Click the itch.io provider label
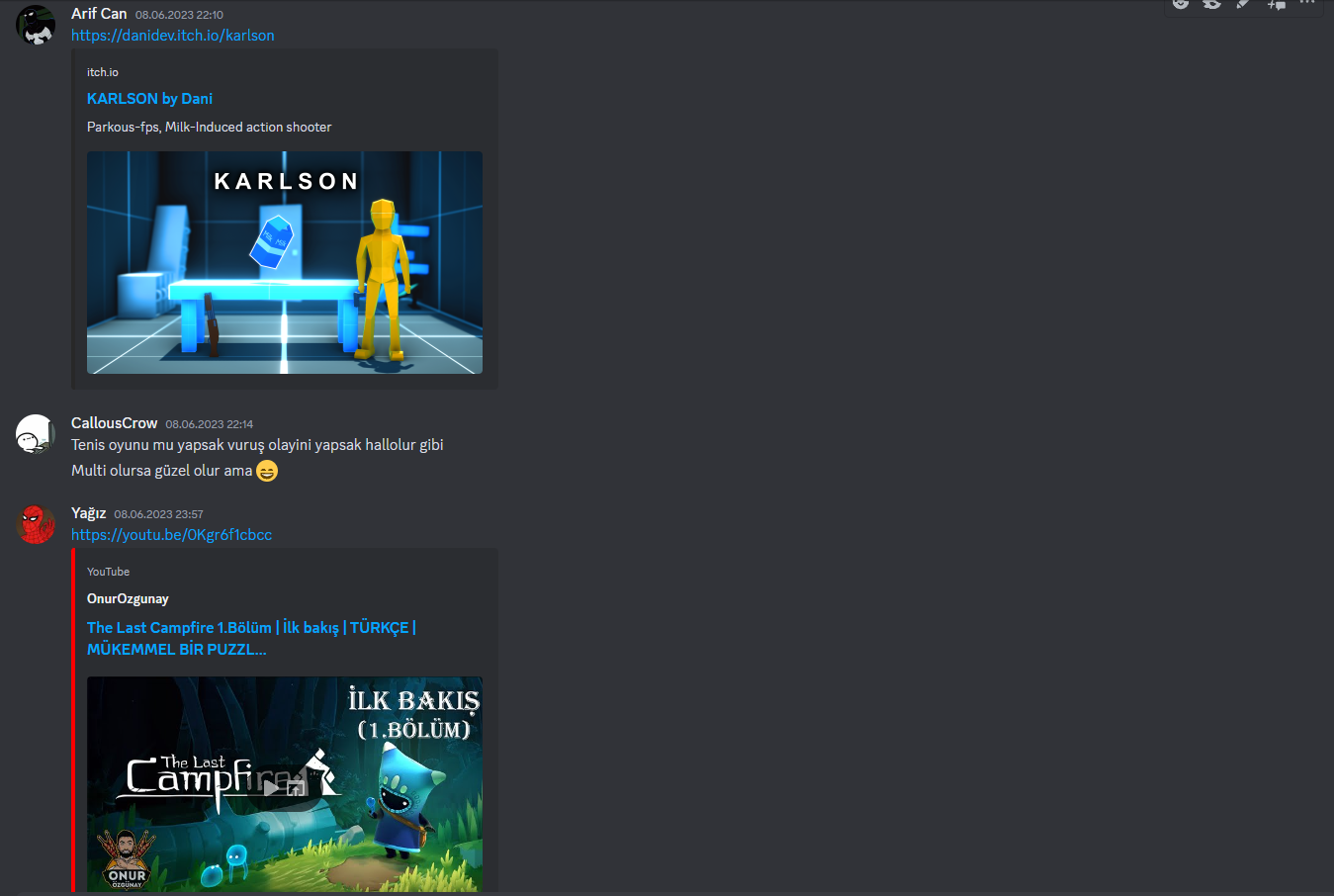The width and height of the screenshot is (1334, 896). click(103, 72)
